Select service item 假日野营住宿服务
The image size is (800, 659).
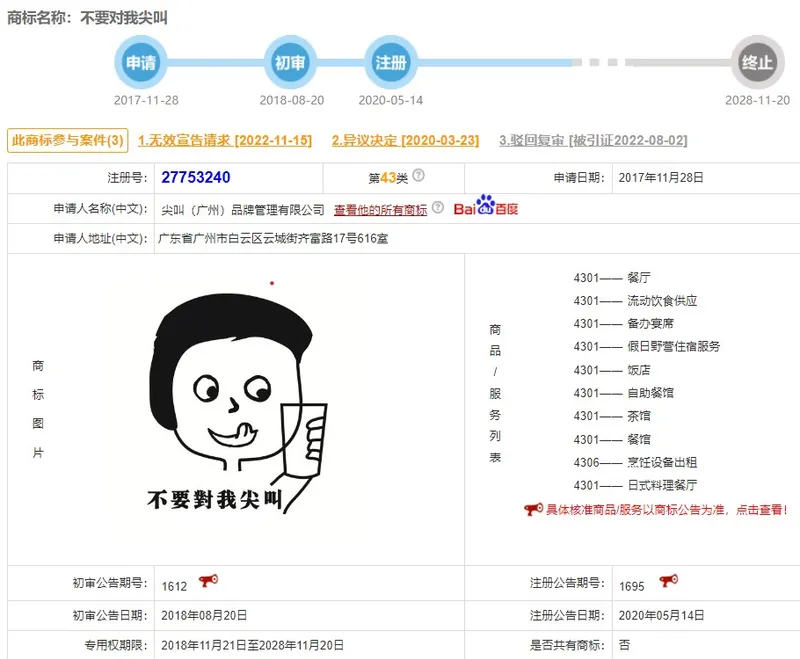pos(674,347)
